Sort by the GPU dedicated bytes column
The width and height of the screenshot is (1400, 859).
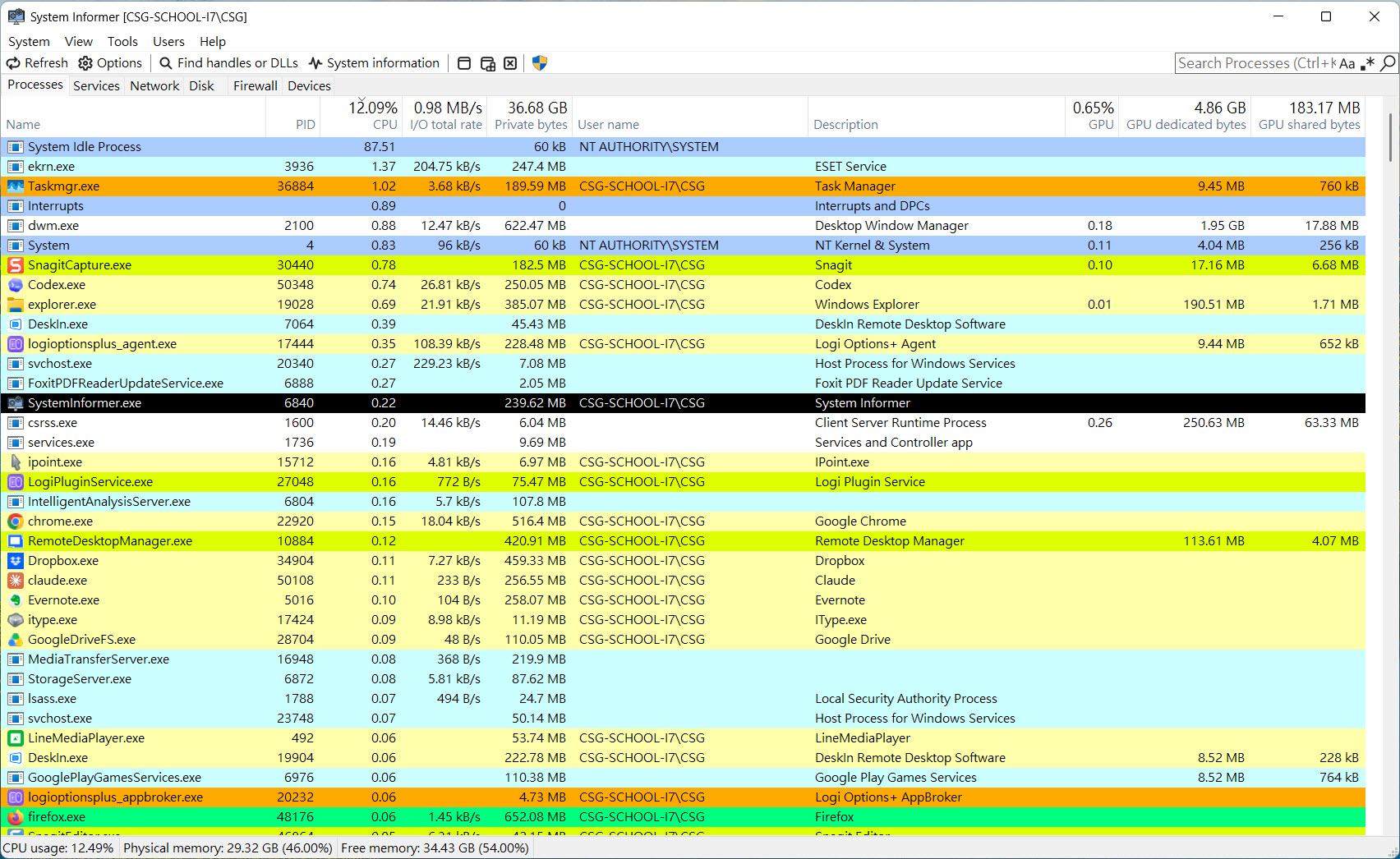[1185, 116]
